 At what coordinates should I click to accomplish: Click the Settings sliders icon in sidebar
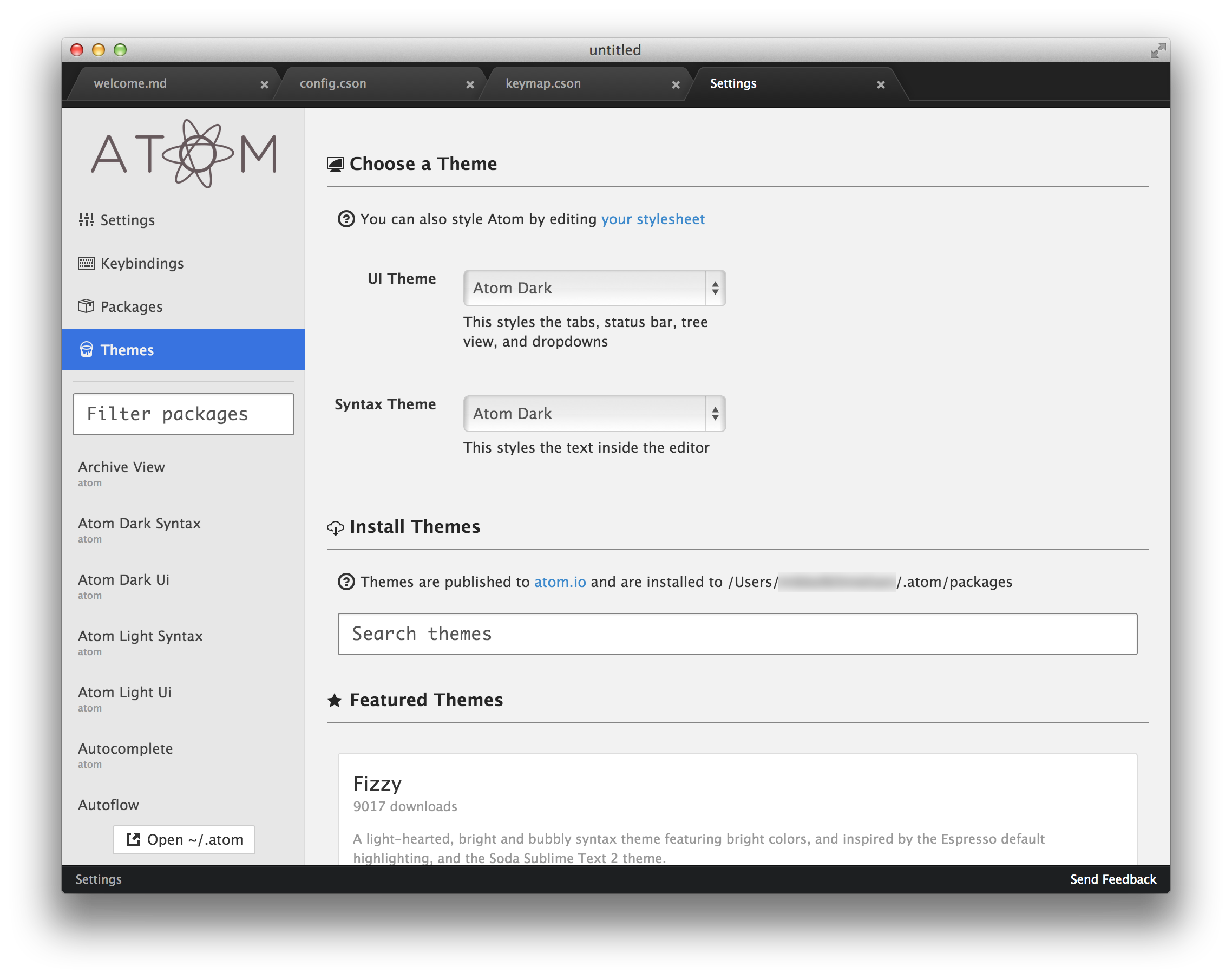(x=86, y=220)
